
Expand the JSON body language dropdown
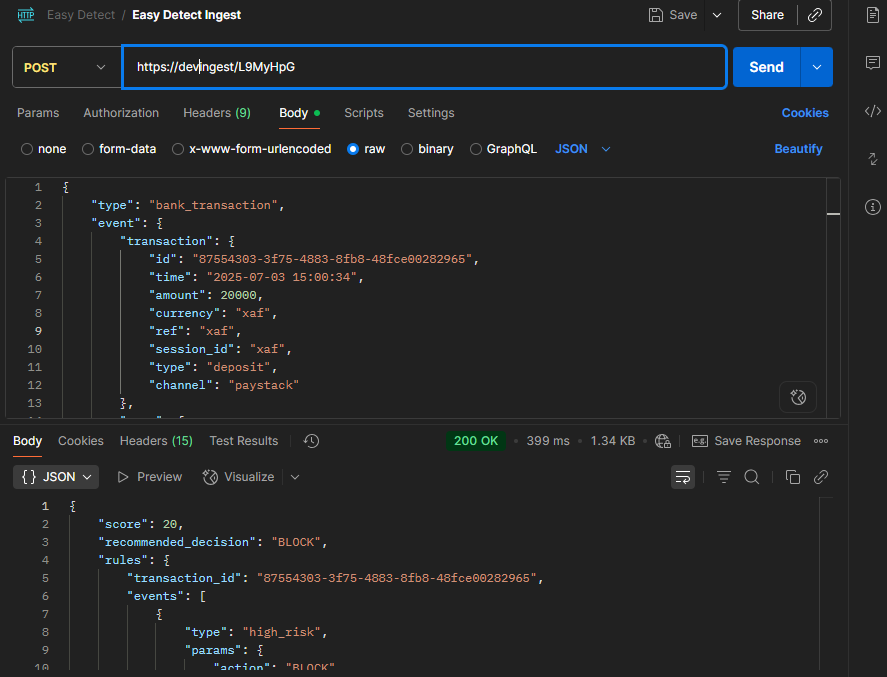point(583,149)
